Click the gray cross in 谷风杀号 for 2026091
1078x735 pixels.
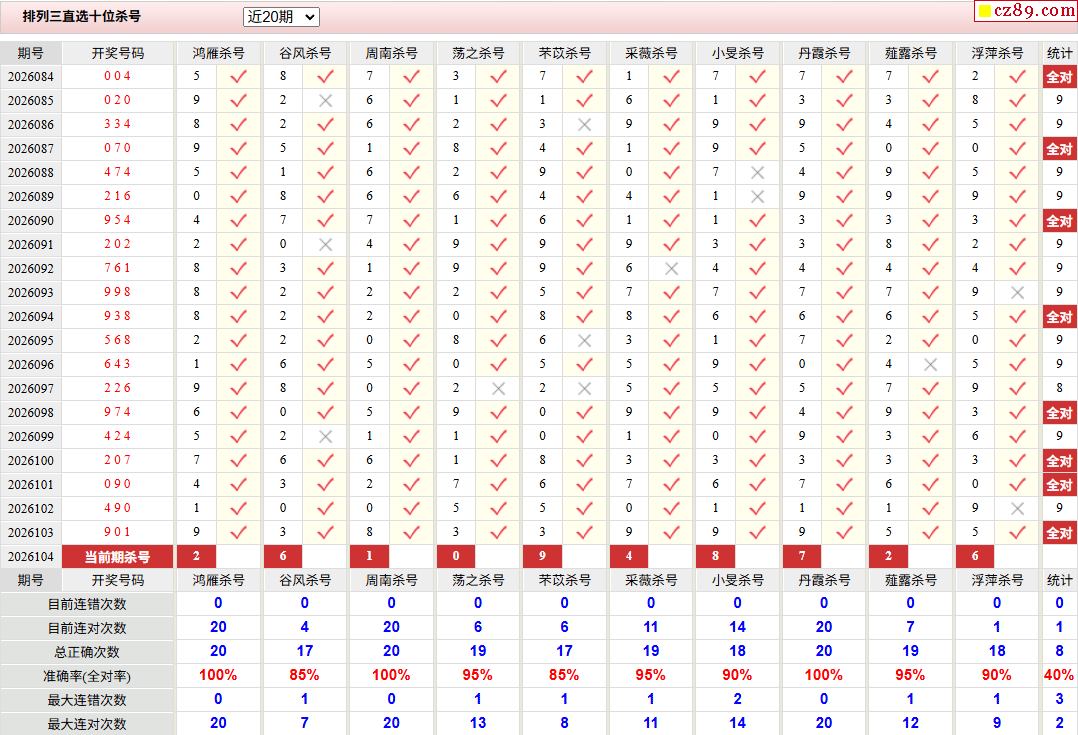point(325,244)
